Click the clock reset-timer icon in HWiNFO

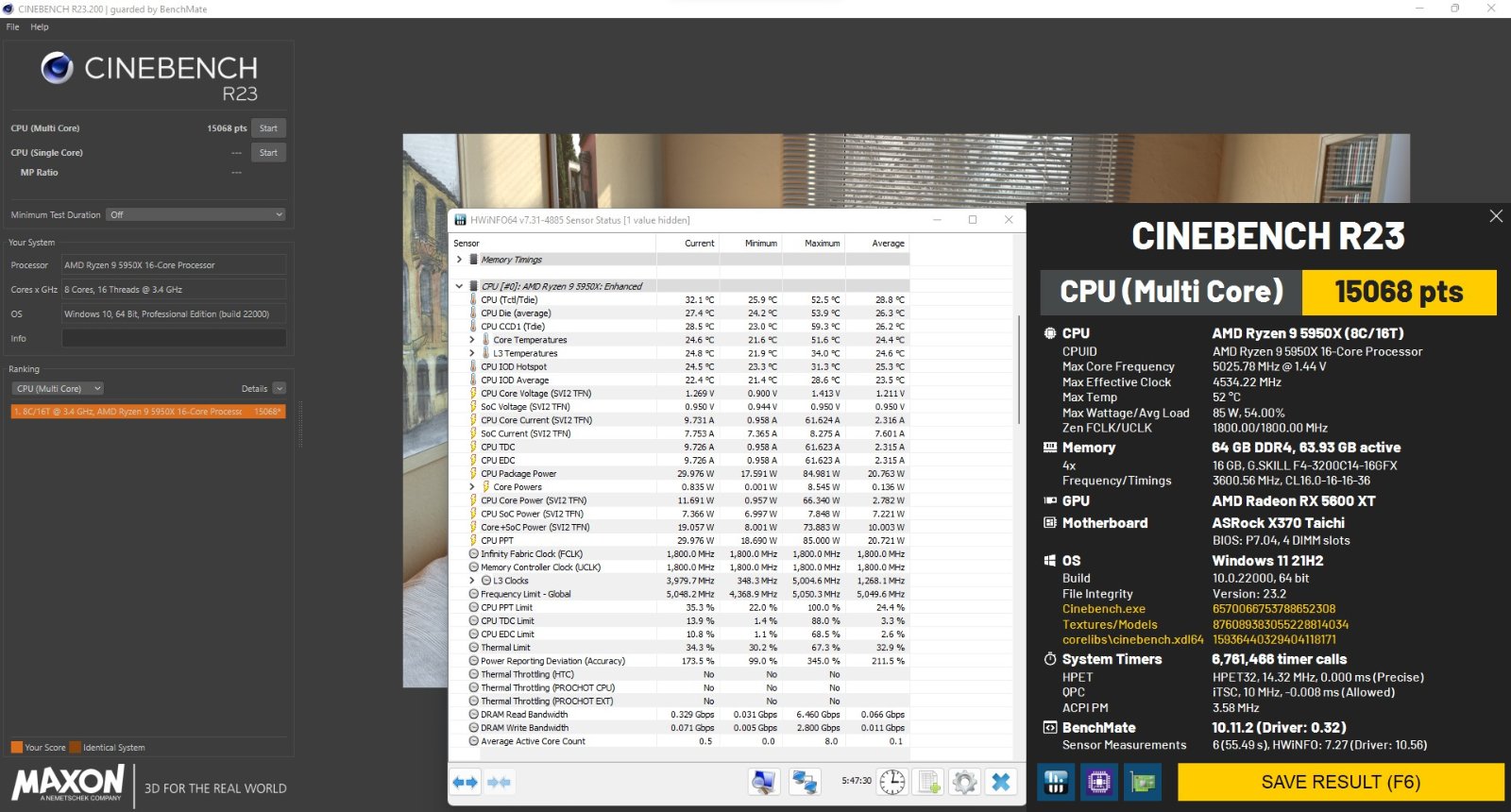pos(892,782)
